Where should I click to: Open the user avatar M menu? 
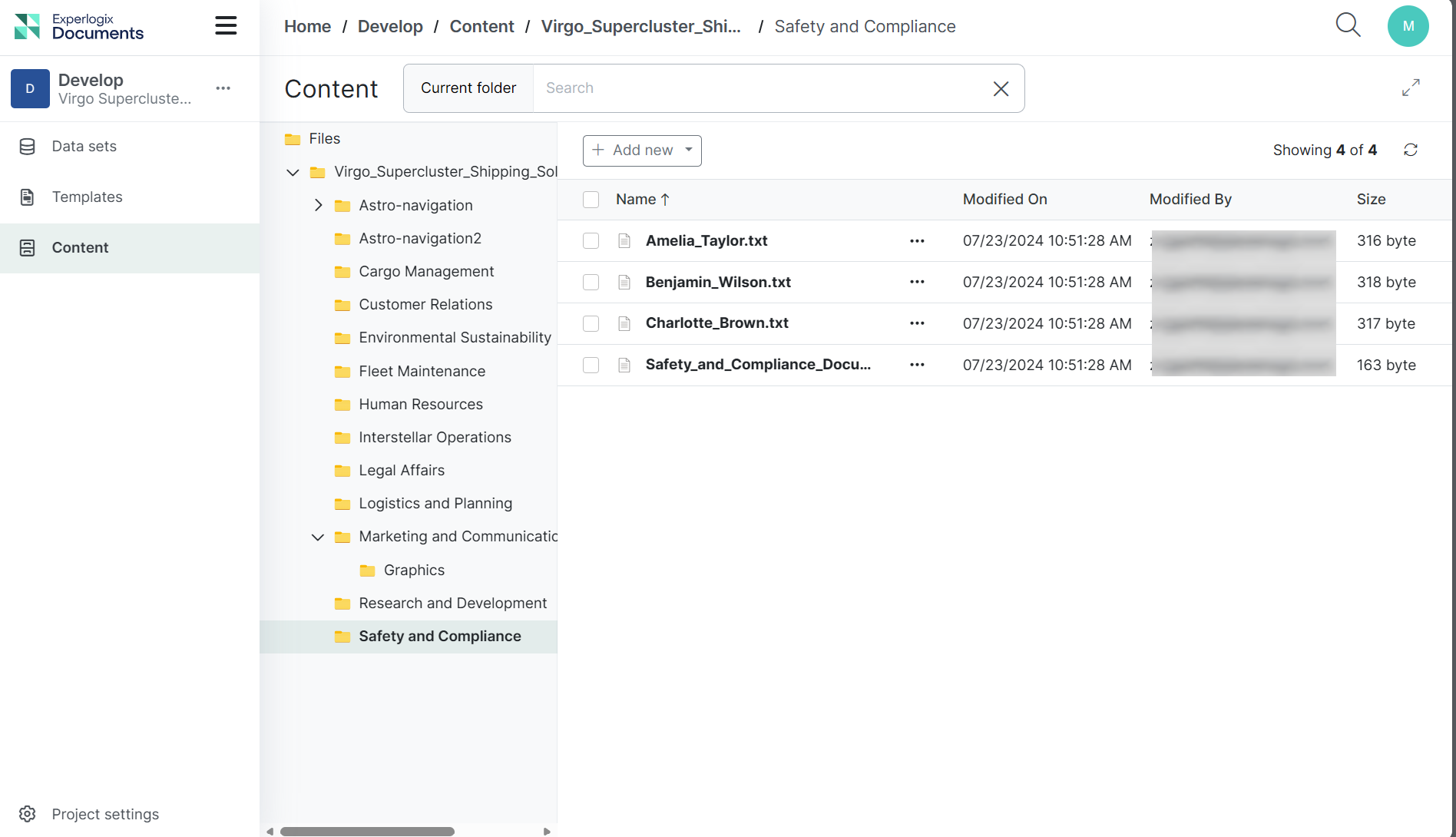1408,26
